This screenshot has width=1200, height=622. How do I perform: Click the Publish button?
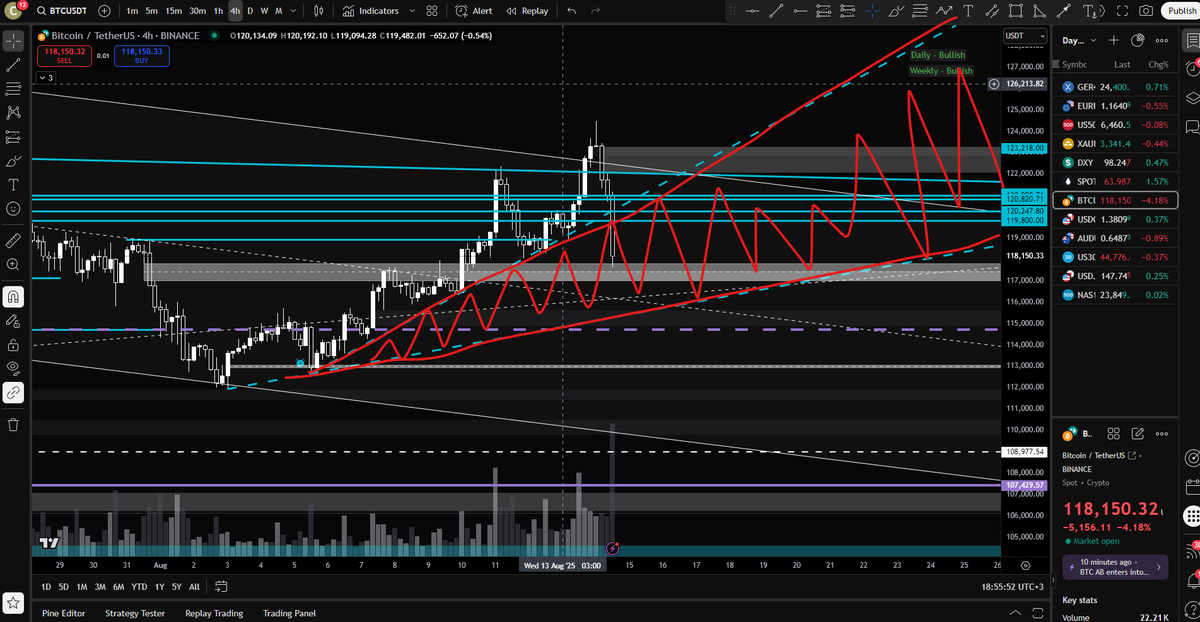click(1181, 11)
